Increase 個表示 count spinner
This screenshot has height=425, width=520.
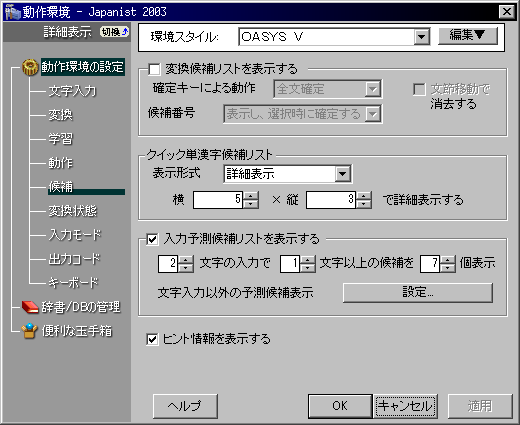448,260
